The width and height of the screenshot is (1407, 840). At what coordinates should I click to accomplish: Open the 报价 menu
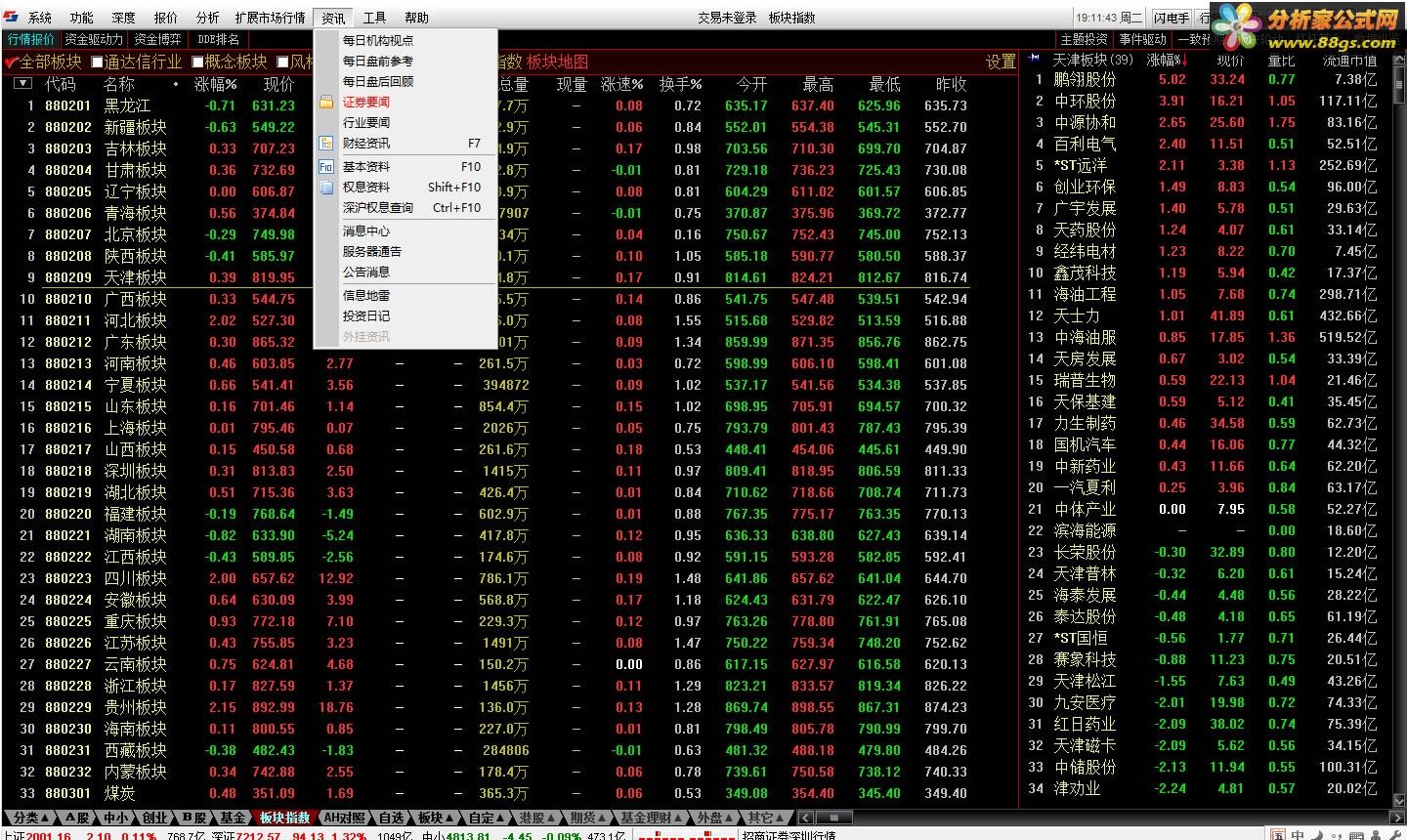tap(166, 18)
